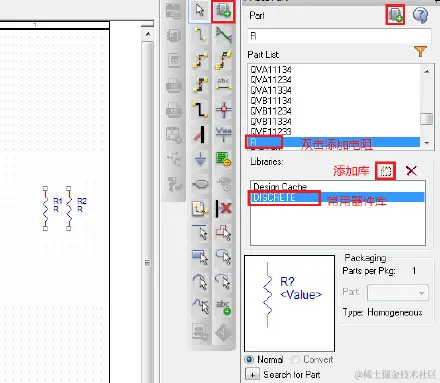
Task: Choose the Place Polyline tool
Action: pyautogui.click(x=223, y=233)
